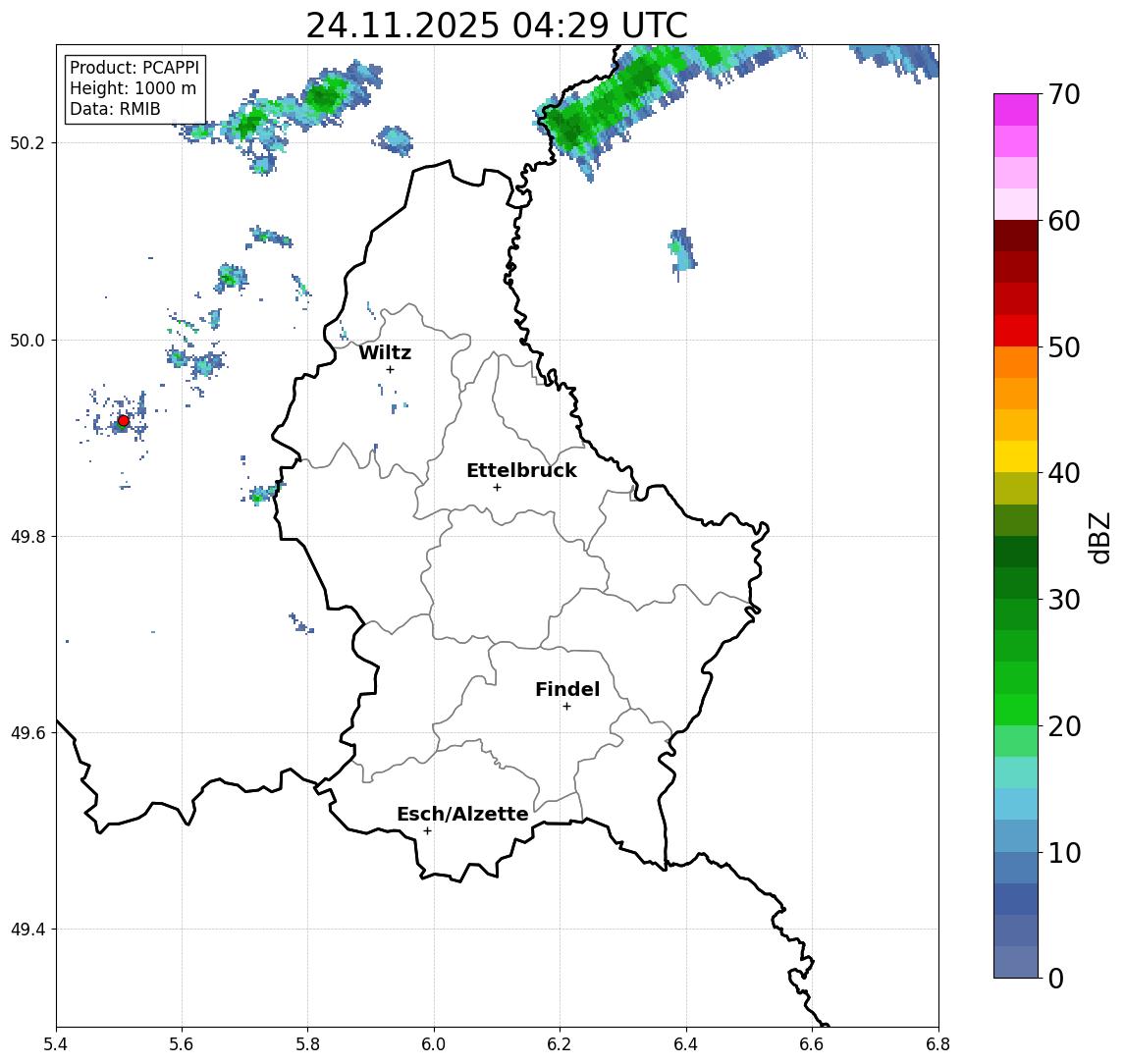Click the 30 tick on colorbar
The height and width of the screenshot is (1064, 1124).
[1063, 600]
